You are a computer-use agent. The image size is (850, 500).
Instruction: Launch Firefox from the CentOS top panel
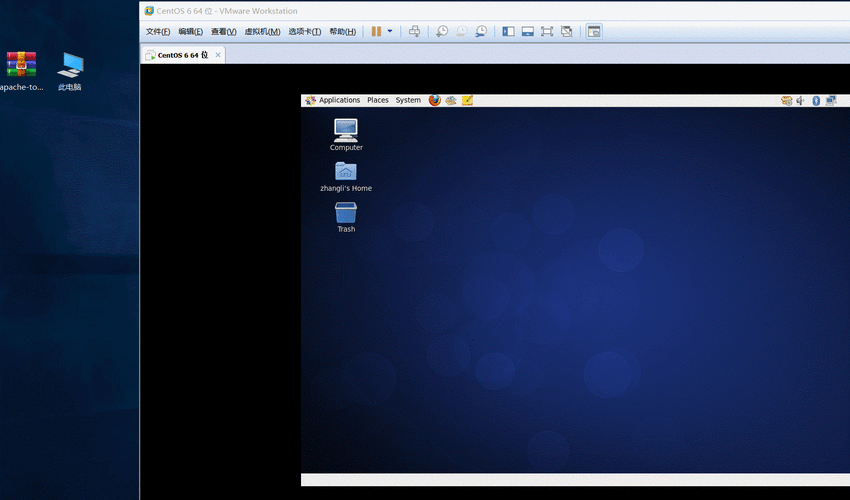[434, 100]
